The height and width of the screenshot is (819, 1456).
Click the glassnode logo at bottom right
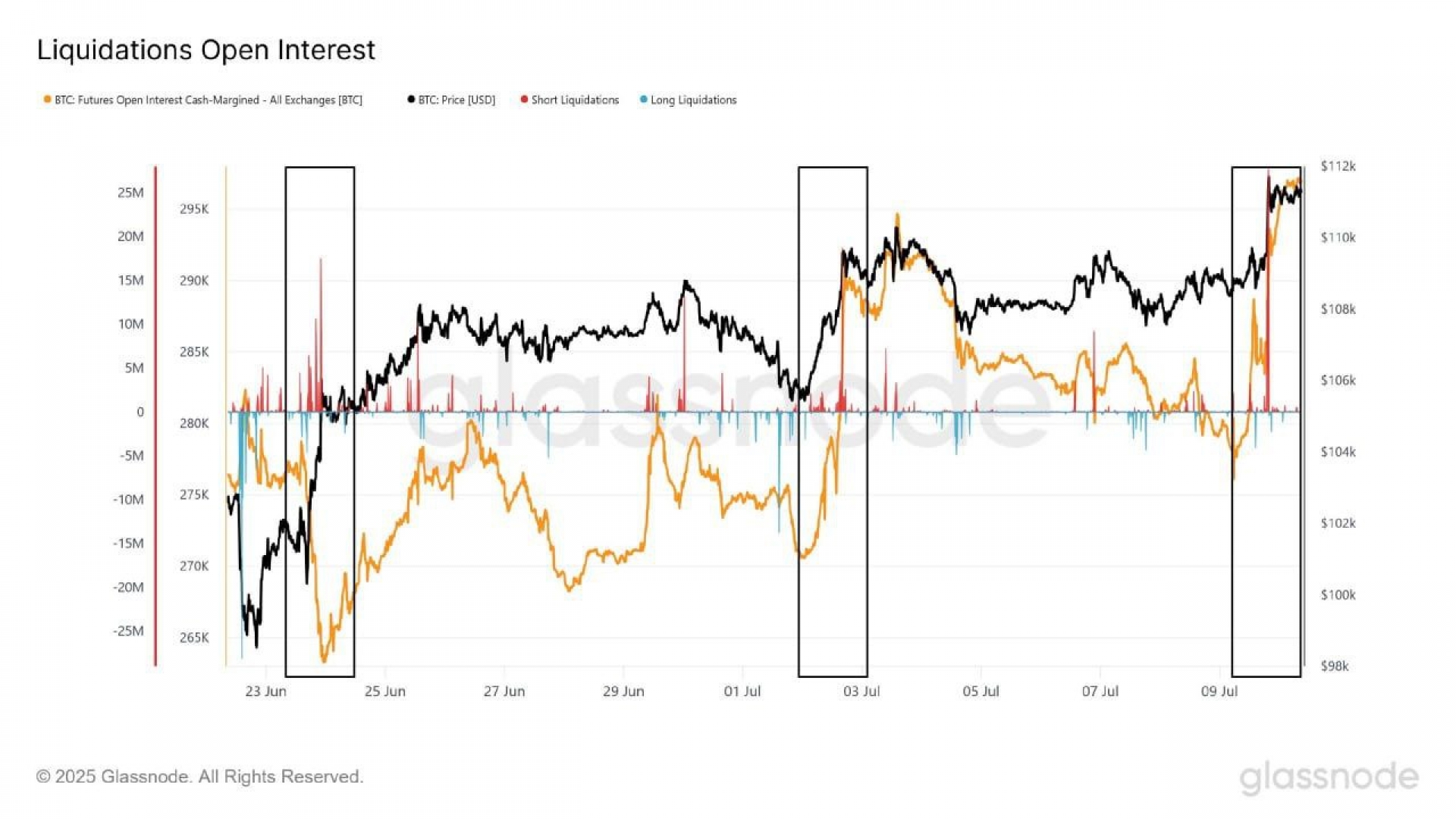1329,777
